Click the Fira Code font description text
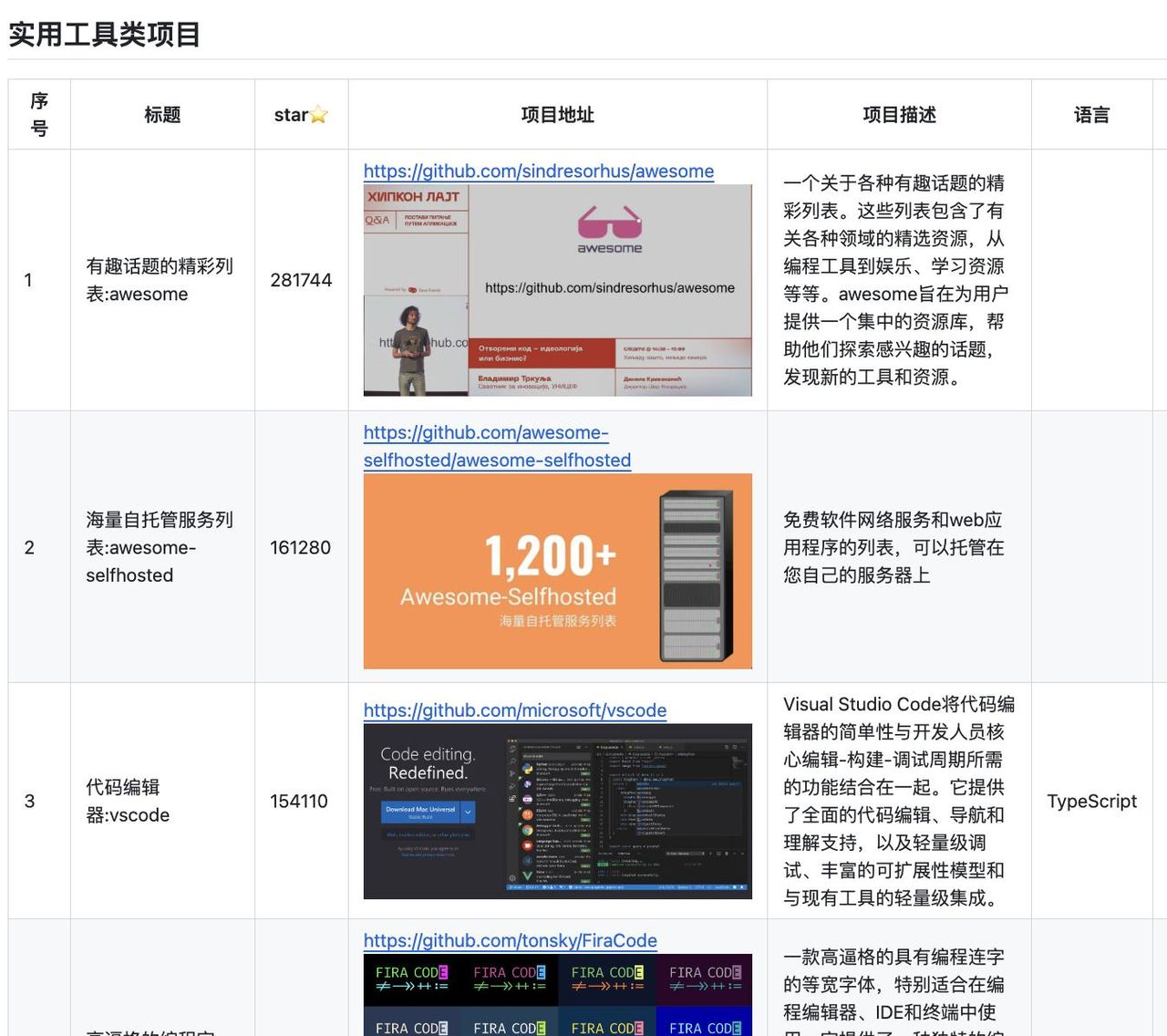The width and height of the screenshot is (1167, 1036). [x=893, y=989]
